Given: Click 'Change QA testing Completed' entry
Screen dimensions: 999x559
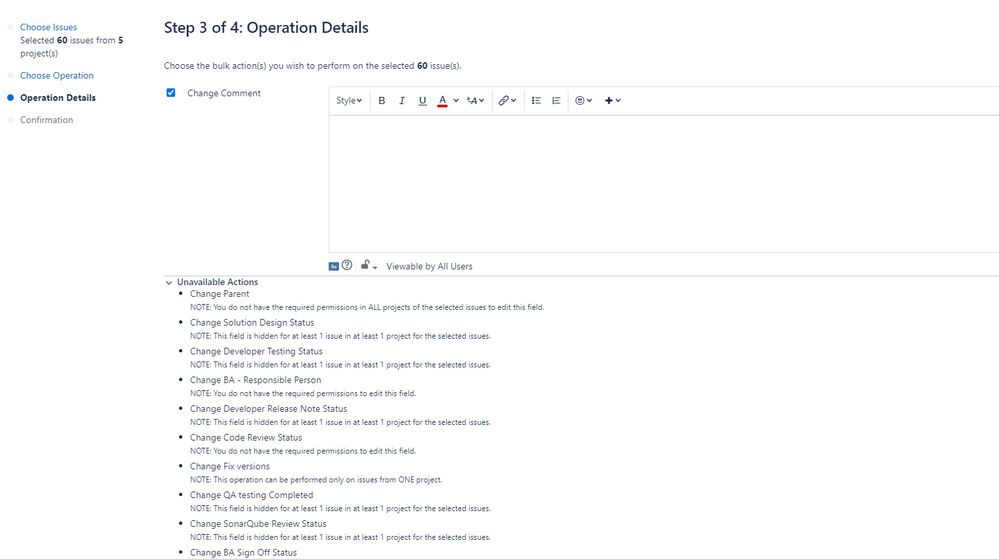Looking at the screenshot, I should (251, 495).
